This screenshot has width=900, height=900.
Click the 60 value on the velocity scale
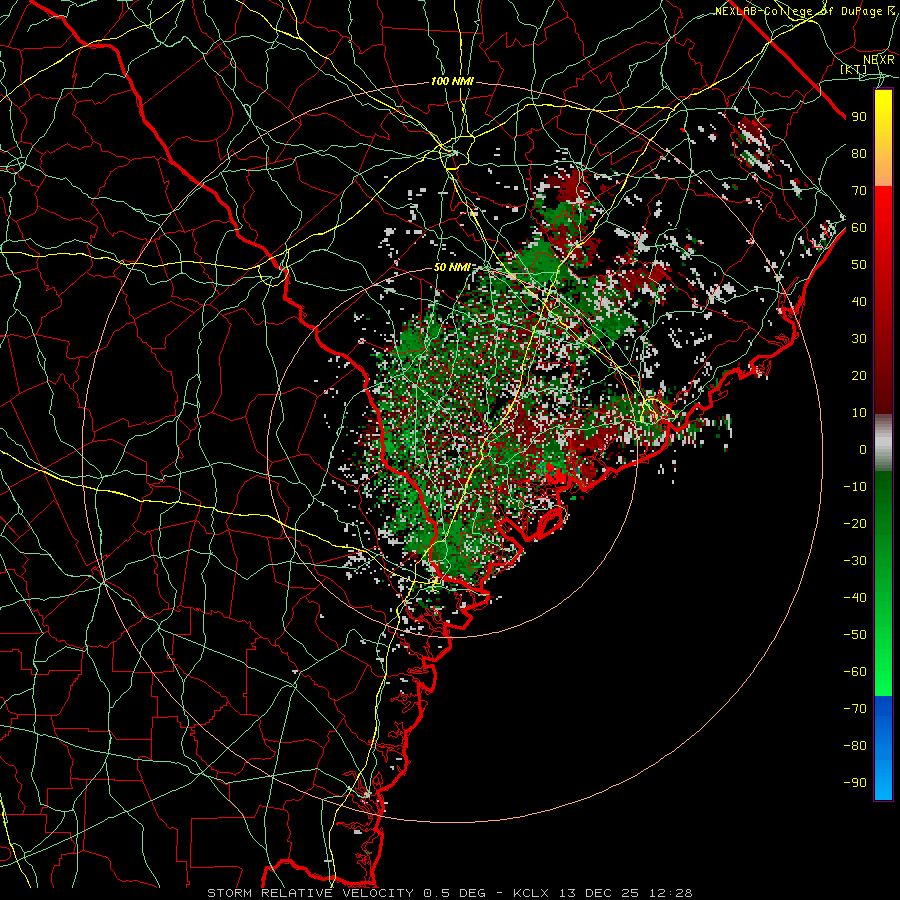pos(859,228)
